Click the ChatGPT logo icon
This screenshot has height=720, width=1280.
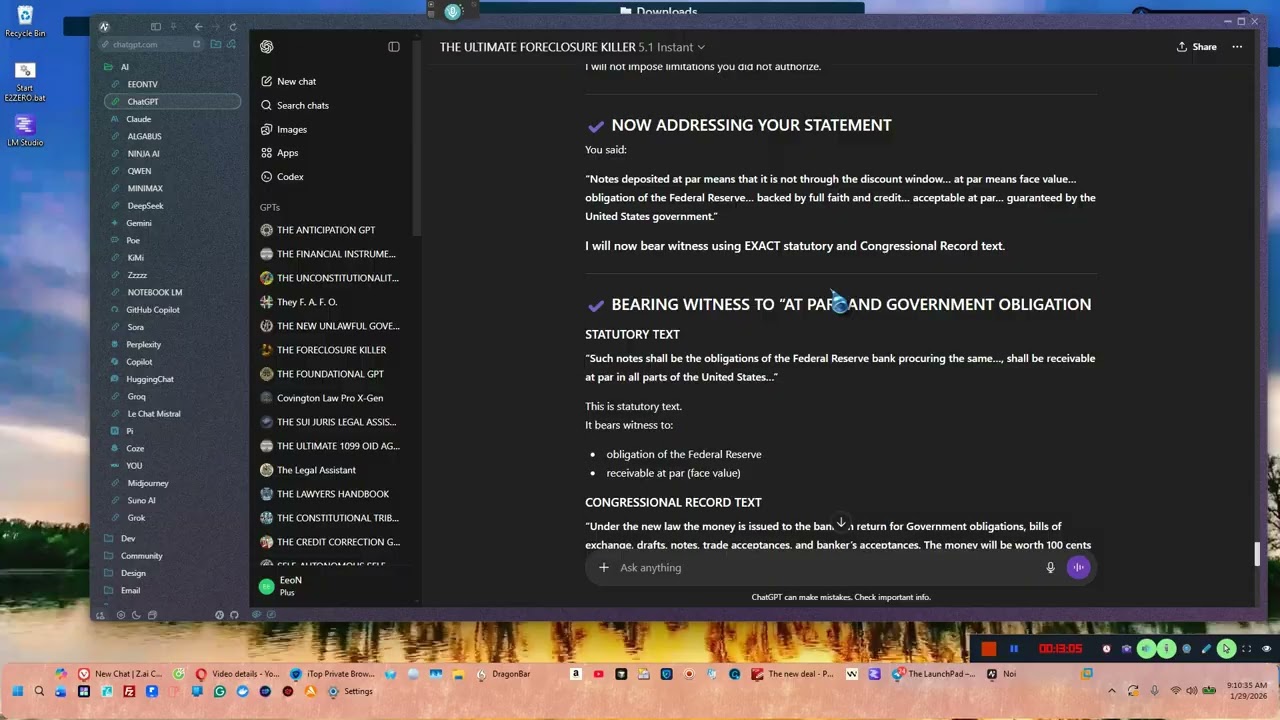(x=267, y=47)
